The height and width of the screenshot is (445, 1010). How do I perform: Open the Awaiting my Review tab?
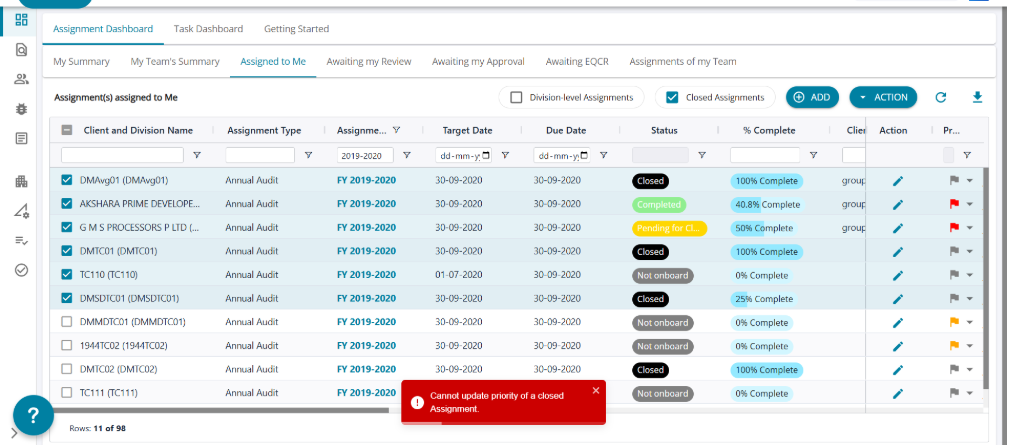tap(369, 61)
